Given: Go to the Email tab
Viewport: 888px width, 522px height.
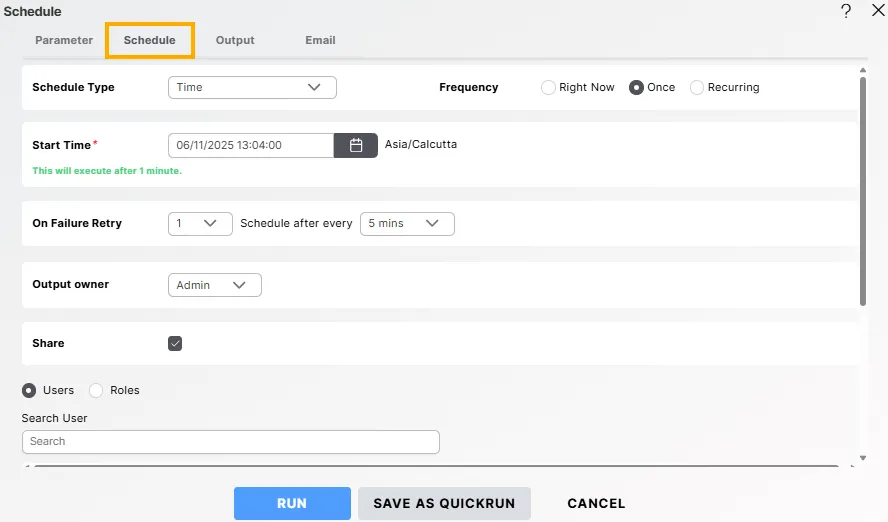Looking at the screenshot, I should coord(320,41).
